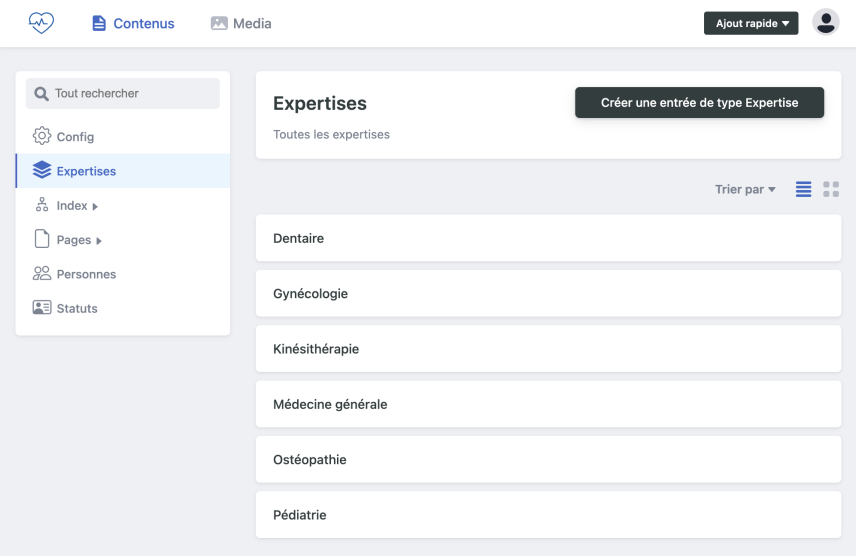Screen dimensions: 856x556
Task: Click the Config gear icon
Action: point(42,136)
